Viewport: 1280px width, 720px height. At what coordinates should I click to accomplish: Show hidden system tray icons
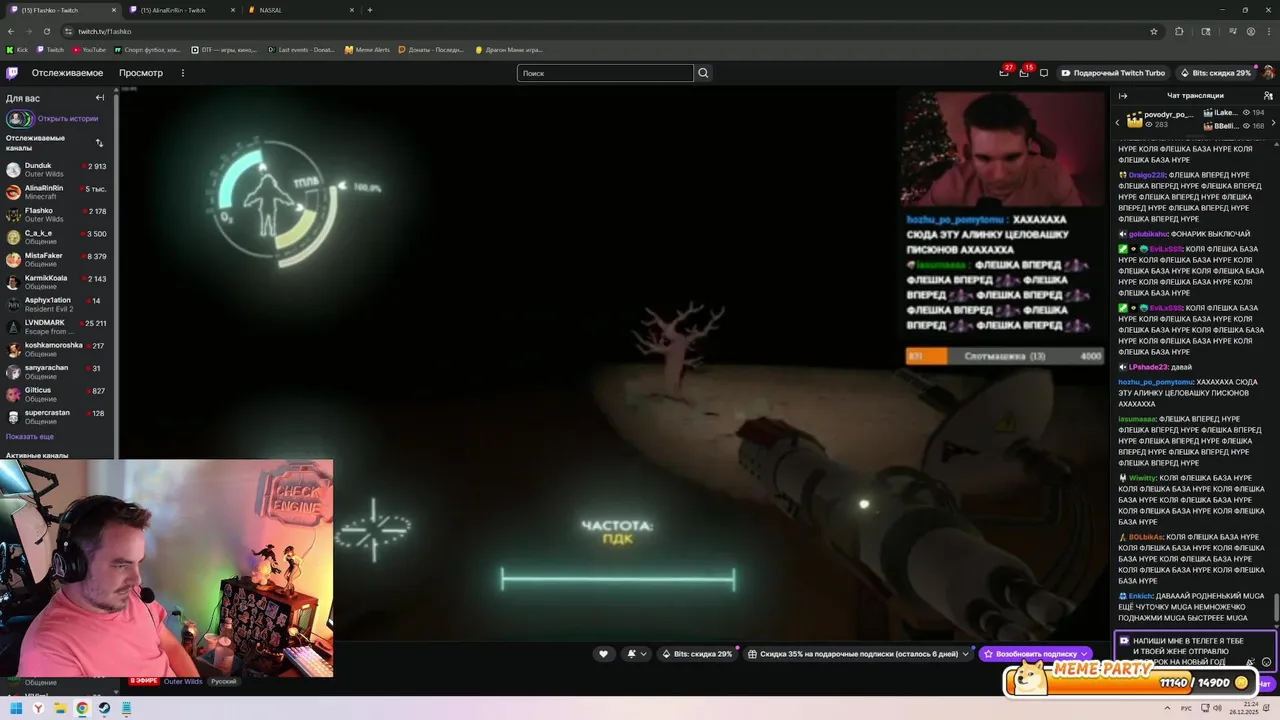tap(1166, 708)
